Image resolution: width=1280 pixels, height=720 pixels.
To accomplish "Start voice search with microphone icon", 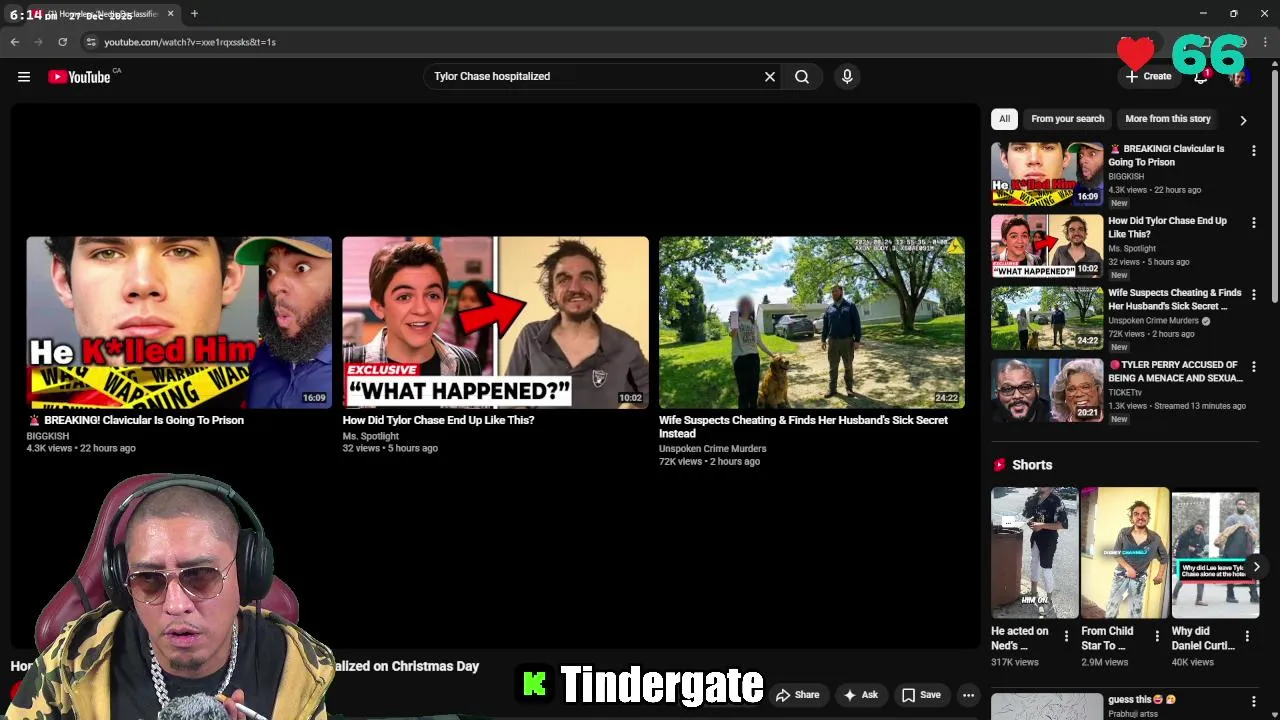I will point(847,77).
